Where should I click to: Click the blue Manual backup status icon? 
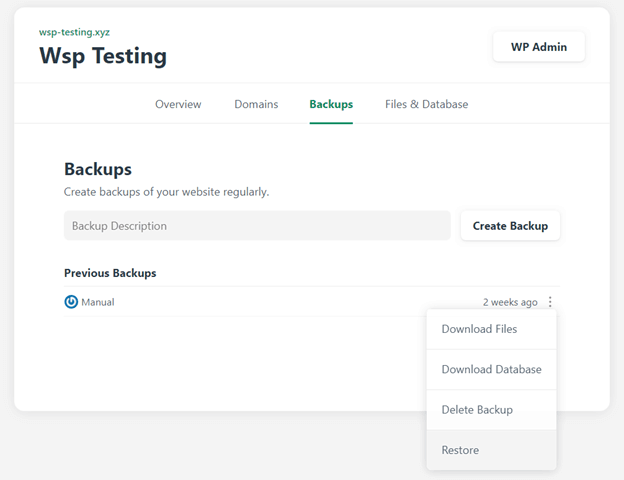pyautogui.click(x=71, y=302)
